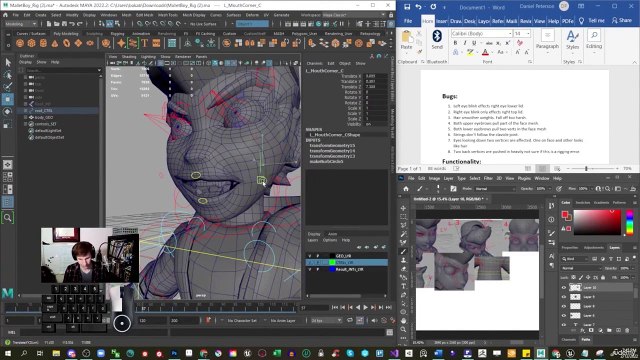
Task: Click the Translate X value field in Channel Box
Action: pos(376,76)
